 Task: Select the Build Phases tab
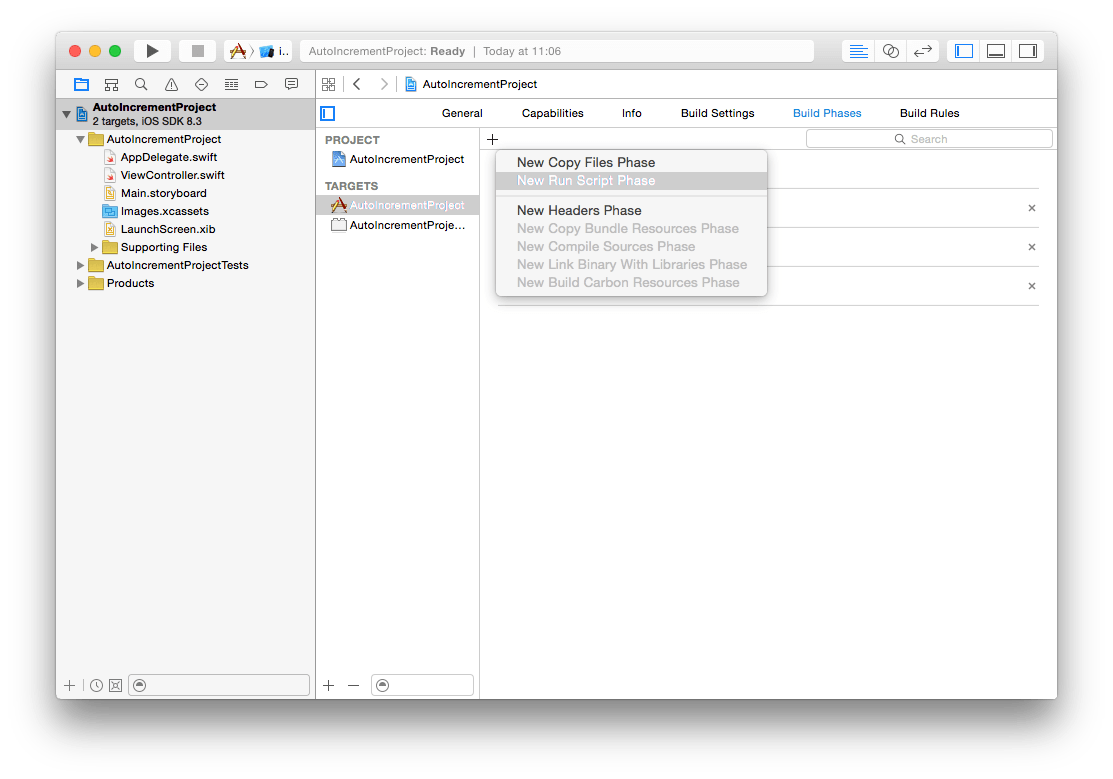coord(827,114)
